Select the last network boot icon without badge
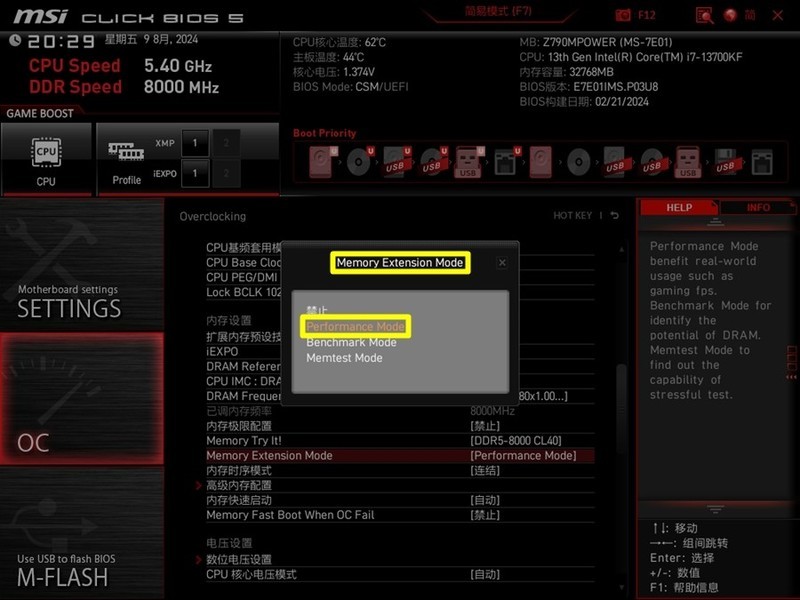Viewport: 800px width, 600px height. (x=762, y=162)
